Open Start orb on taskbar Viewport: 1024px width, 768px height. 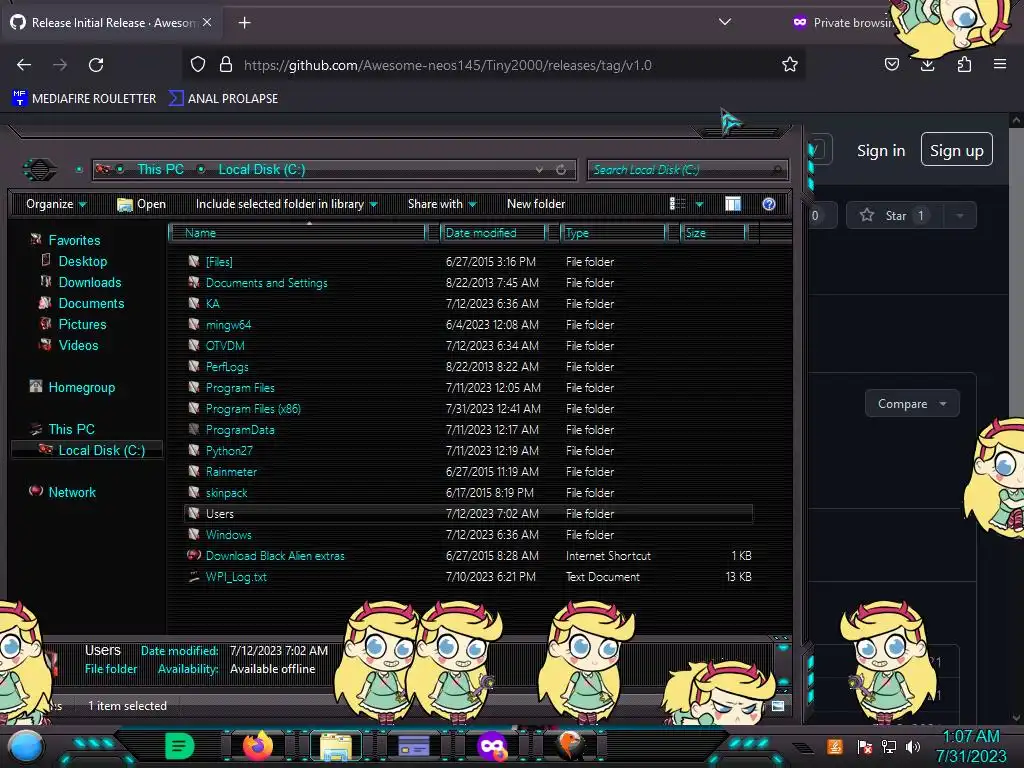pos(26,746)
